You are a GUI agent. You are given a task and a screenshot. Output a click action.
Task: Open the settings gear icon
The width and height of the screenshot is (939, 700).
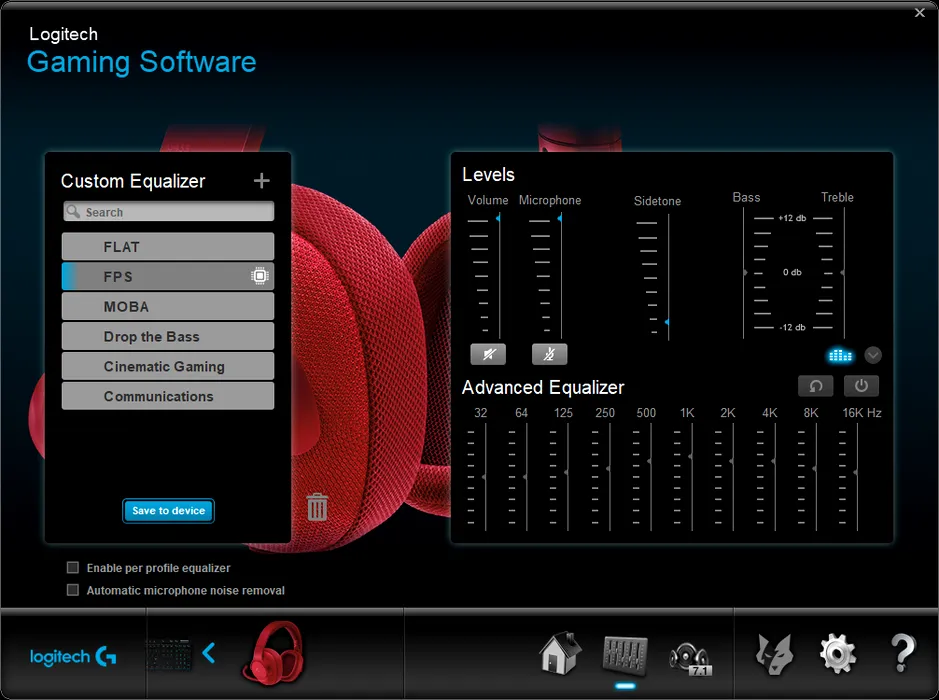[x=837, y=654]
